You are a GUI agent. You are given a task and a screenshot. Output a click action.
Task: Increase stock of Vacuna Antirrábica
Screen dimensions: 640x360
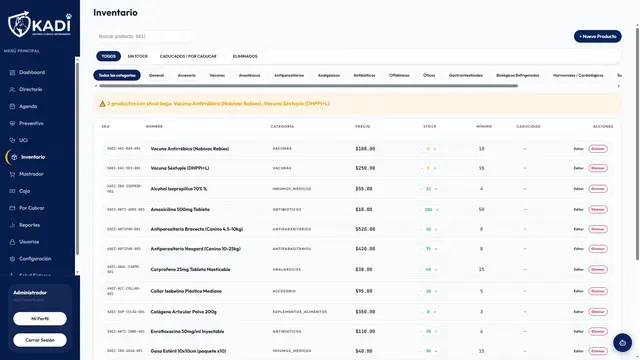tap(435, 149)
